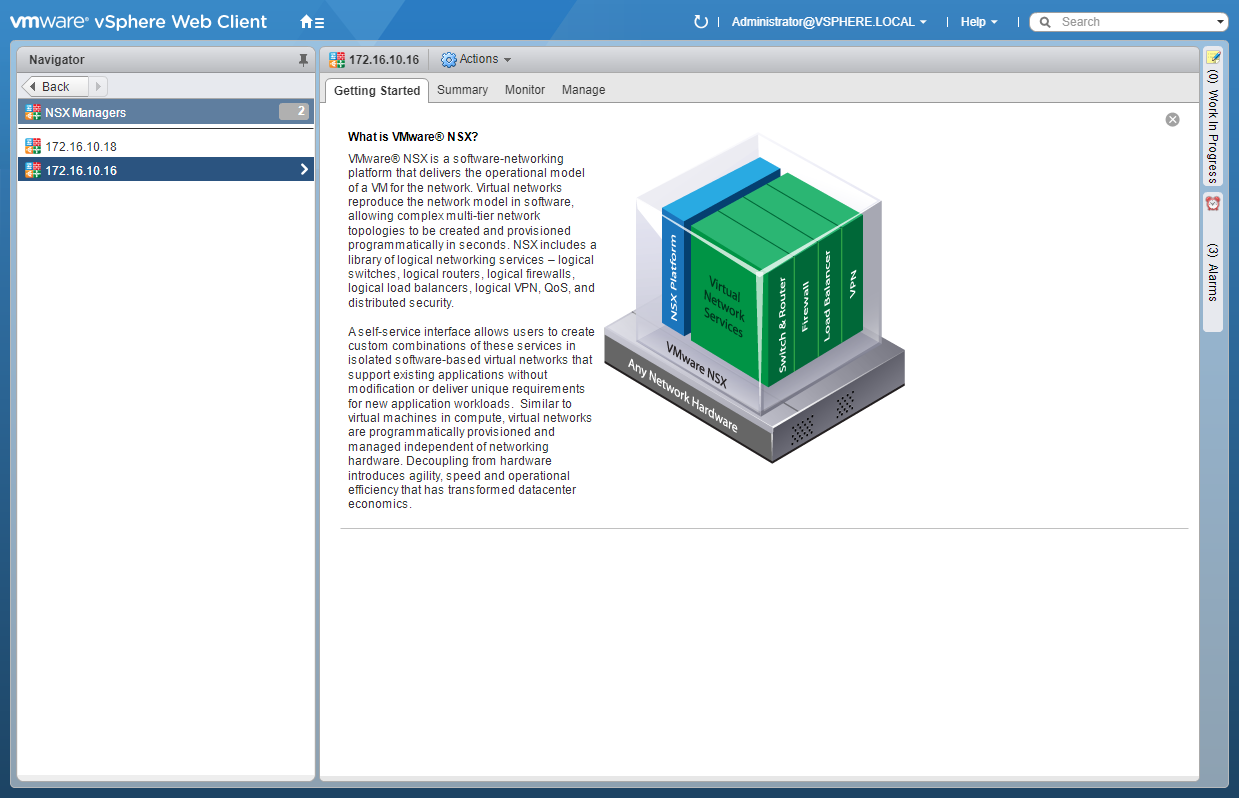Click the forward history arrow button
The image size is (1239, 798).
[98, 87]
